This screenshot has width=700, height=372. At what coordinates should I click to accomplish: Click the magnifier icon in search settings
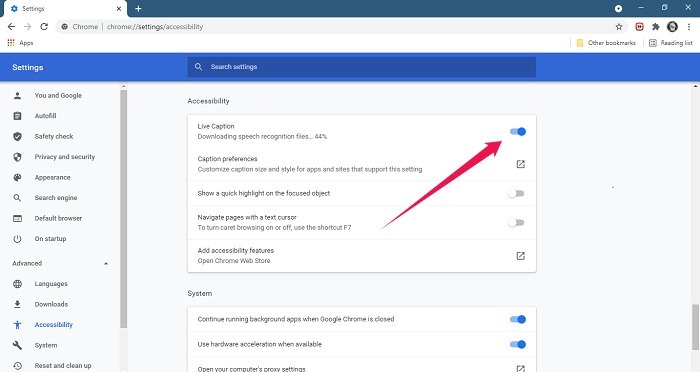coord(199,67)
